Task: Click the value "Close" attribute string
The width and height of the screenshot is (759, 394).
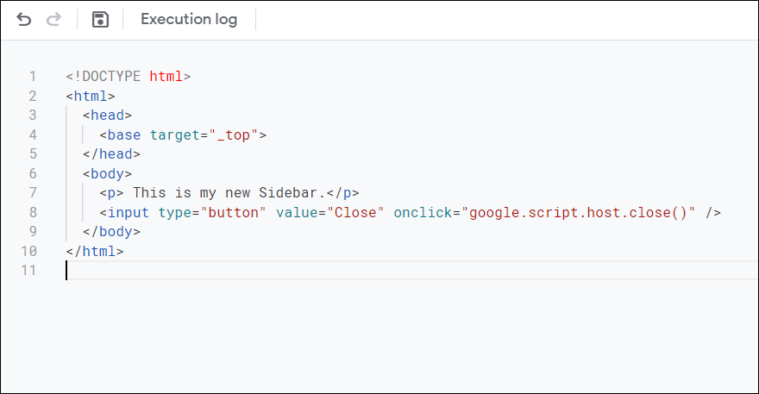Action: point(355,212)
